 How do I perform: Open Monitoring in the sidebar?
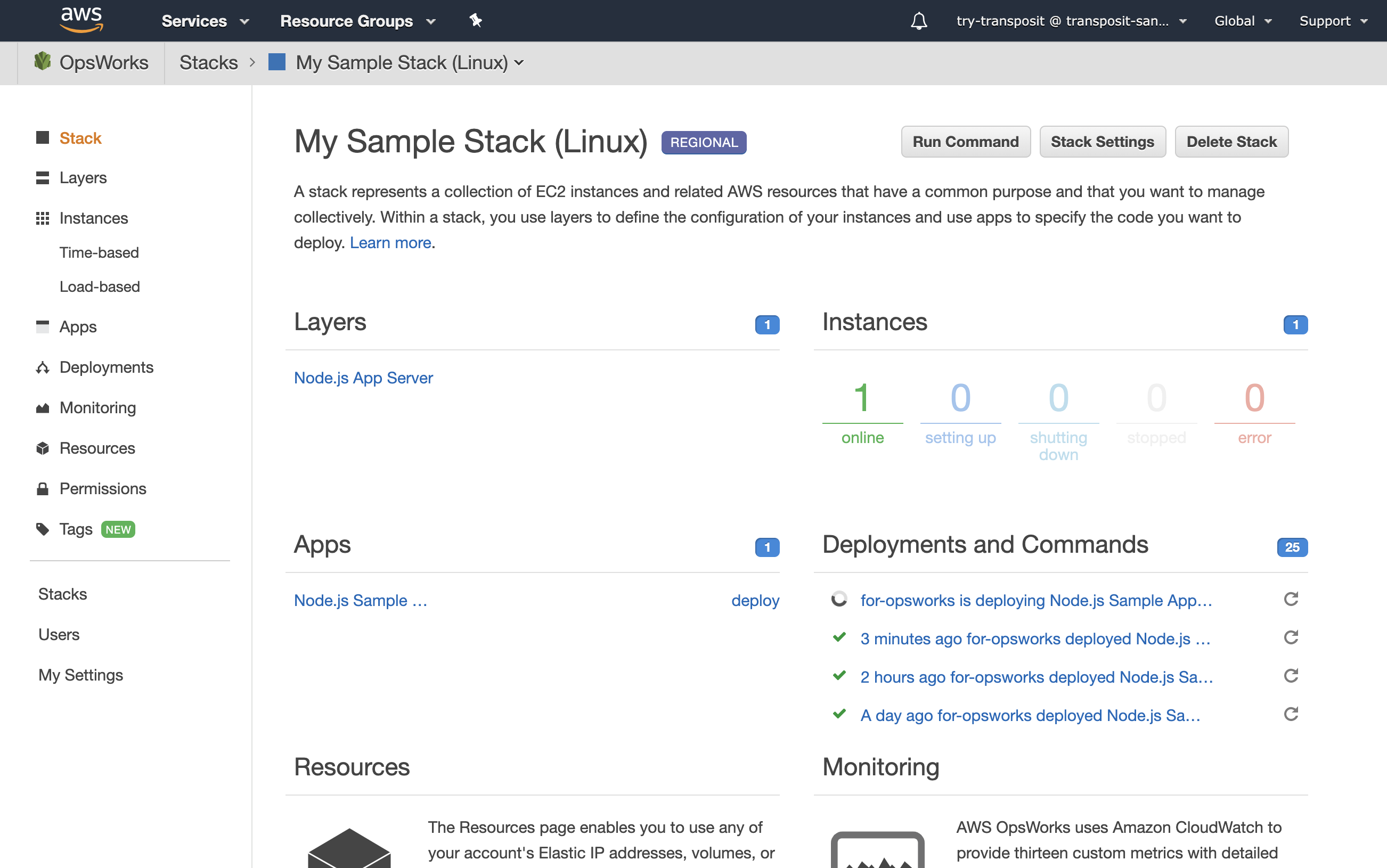click(97, 407)
